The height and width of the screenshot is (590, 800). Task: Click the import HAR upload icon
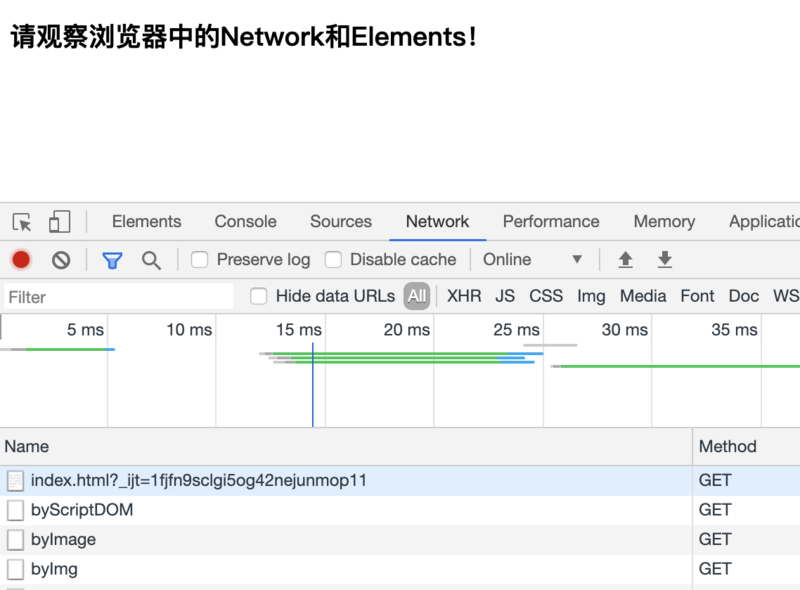(625, 260)
